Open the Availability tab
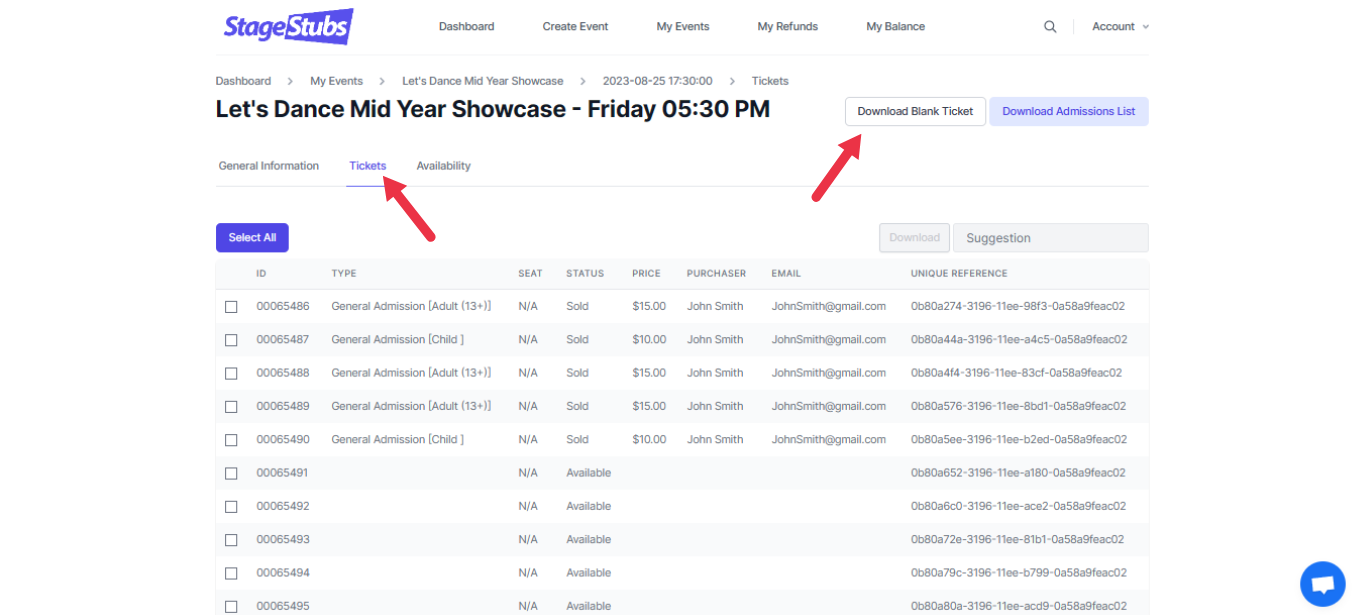 [x=443, y=166]
